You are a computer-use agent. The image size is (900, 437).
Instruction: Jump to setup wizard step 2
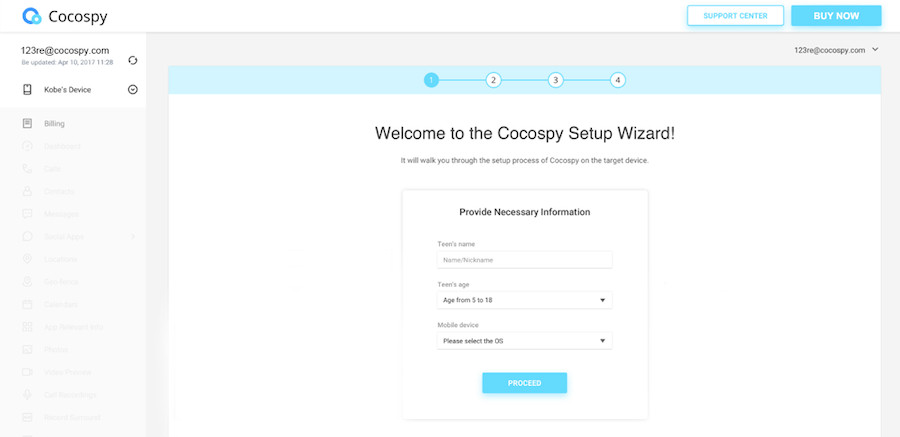[x=493, y=80]
